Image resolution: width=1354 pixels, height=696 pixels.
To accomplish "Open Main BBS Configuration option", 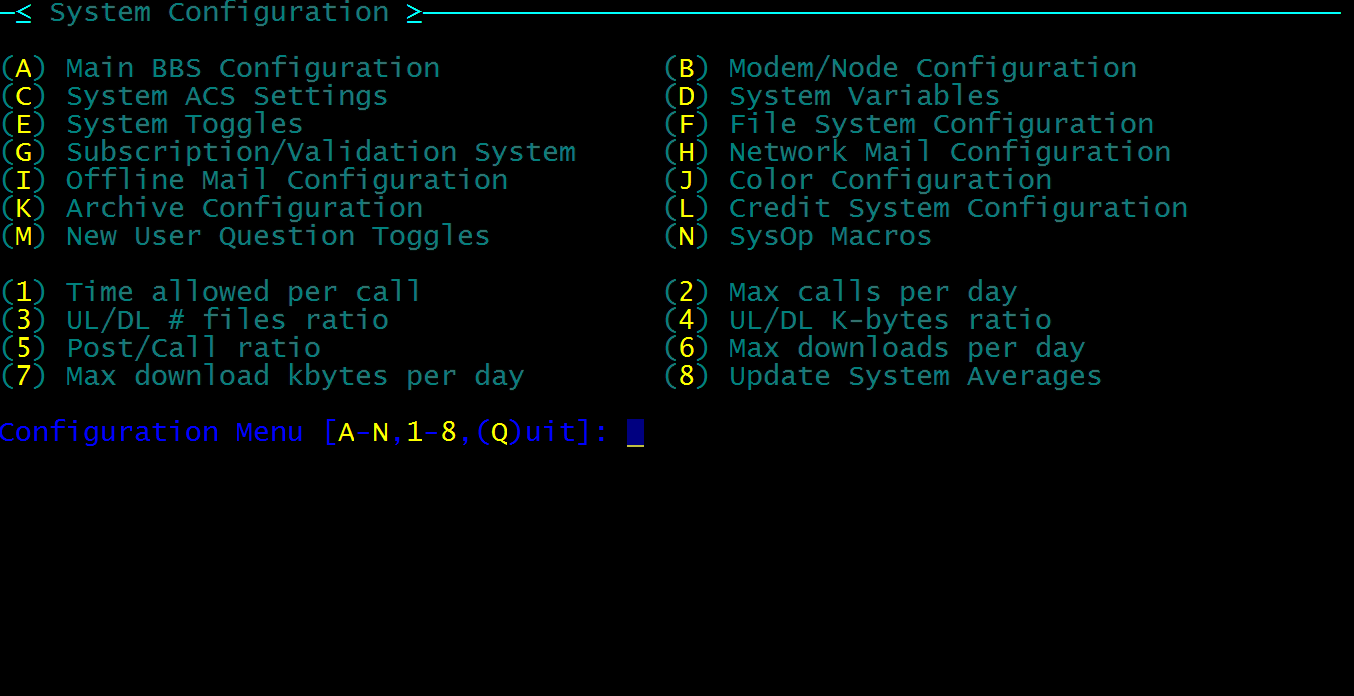I will click(x=220, y=68).
